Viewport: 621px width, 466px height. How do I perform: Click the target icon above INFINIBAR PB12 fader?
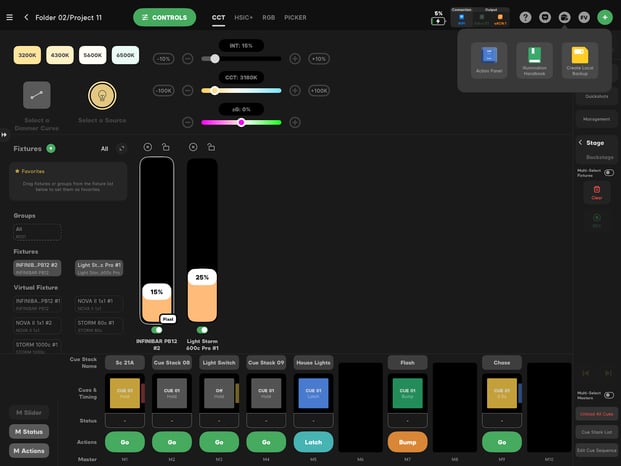(148, 147)
